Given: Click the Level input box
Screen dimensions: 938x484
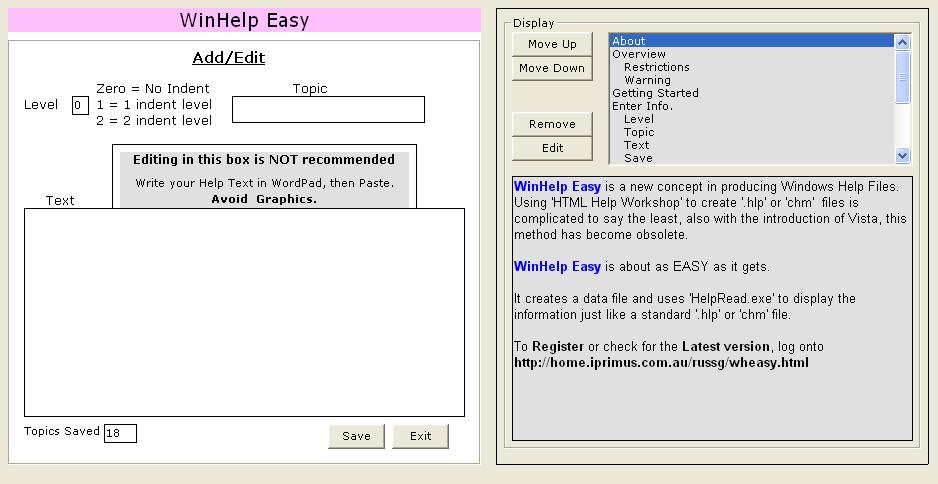Looking at the screenshot, I should click(x=80, y=106).
